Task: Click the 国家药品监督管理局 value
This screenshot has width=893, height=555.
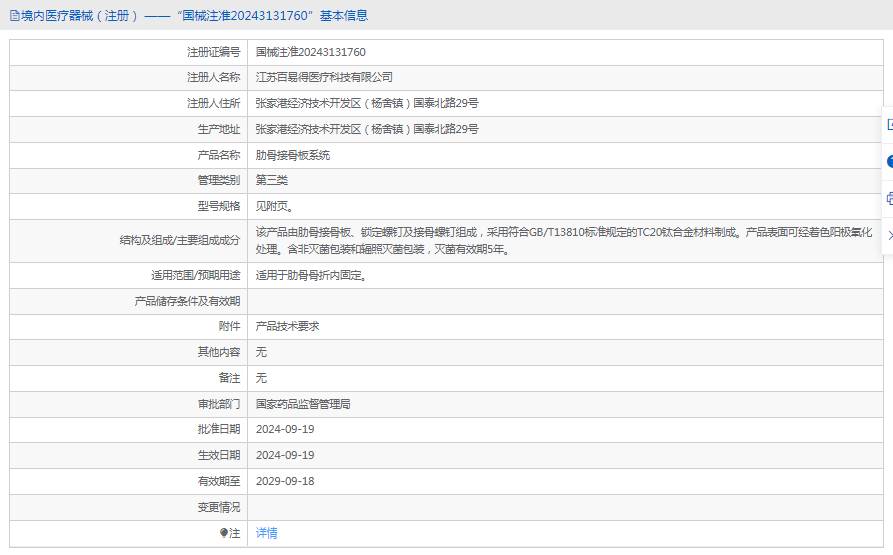Action: 303,404
